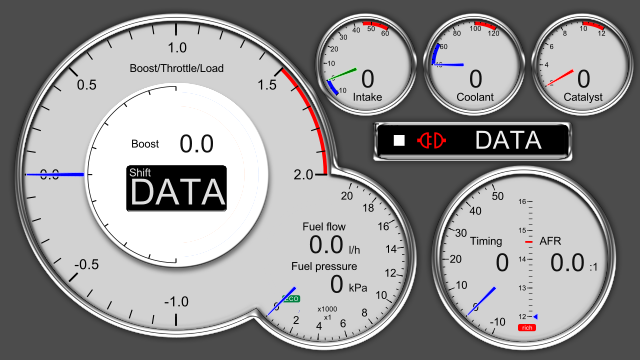Click the Fuel flow value readout
Screen dimensions: 640x360
(326, 245)
